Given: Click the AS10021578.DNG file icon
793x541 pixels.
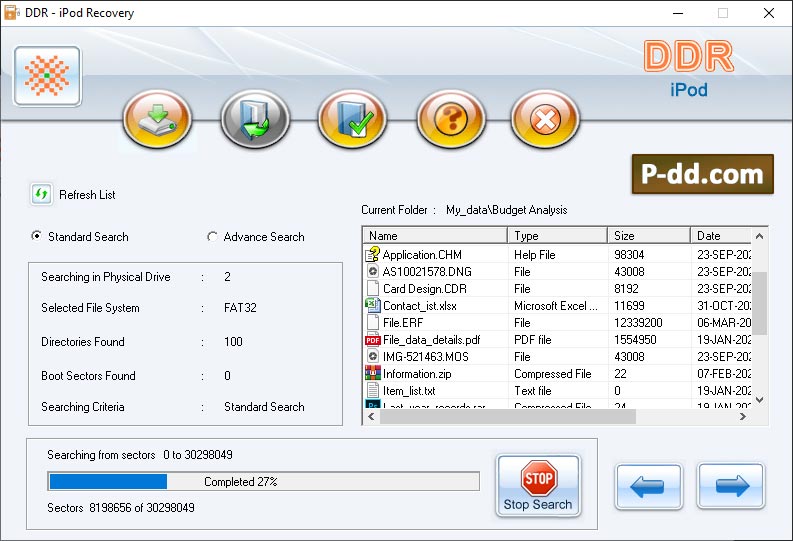Looking at the screenshot, I should 373,272.
